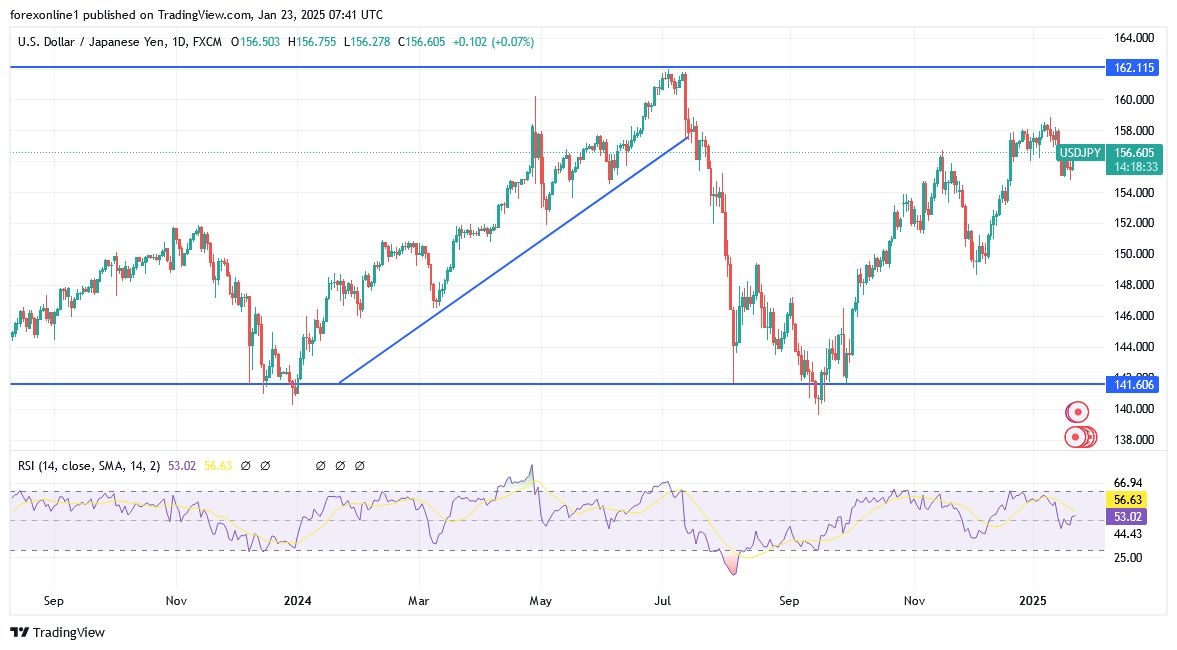Toggle the 162.115 horizontal level label
Viewport: 1177px width, 650px height.
click(x=1134, y=68)
